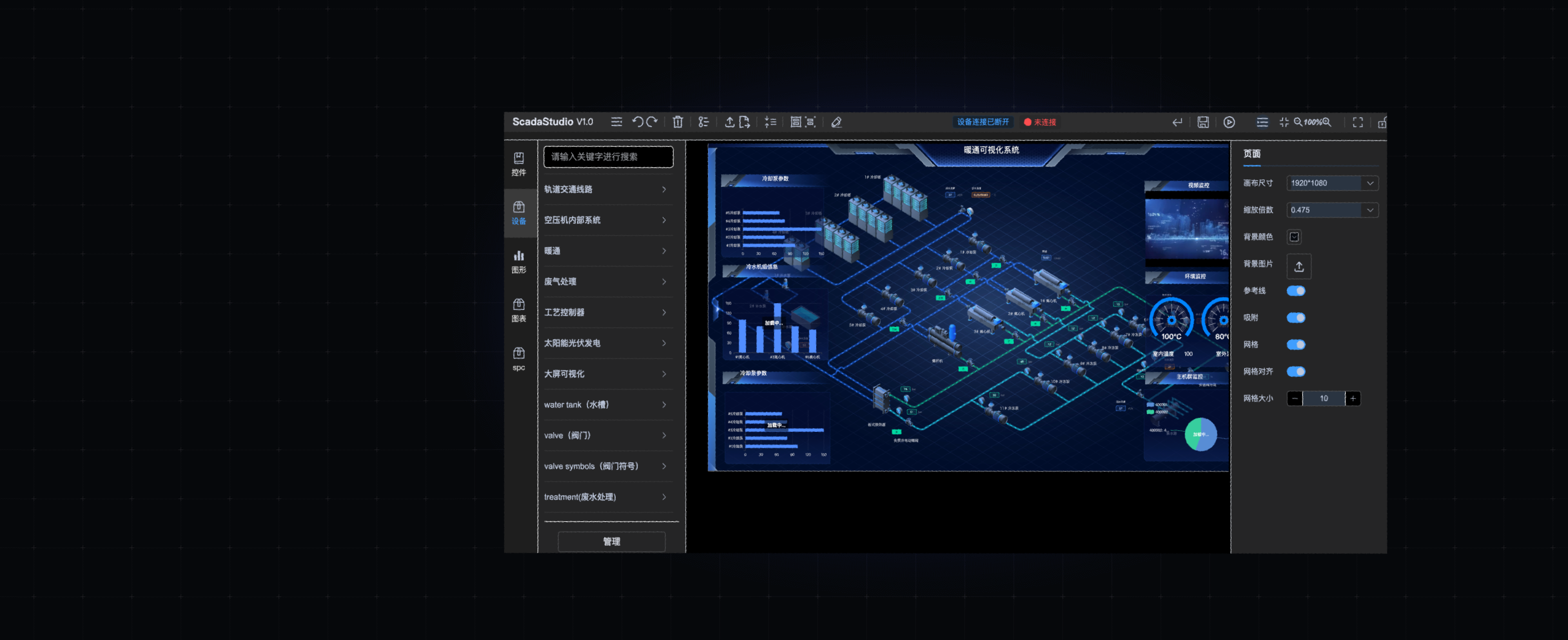The width and height of the screenshot is (1568, 640).
Task: Click the background image upload icon
Action: click(x=1298, y=267)
